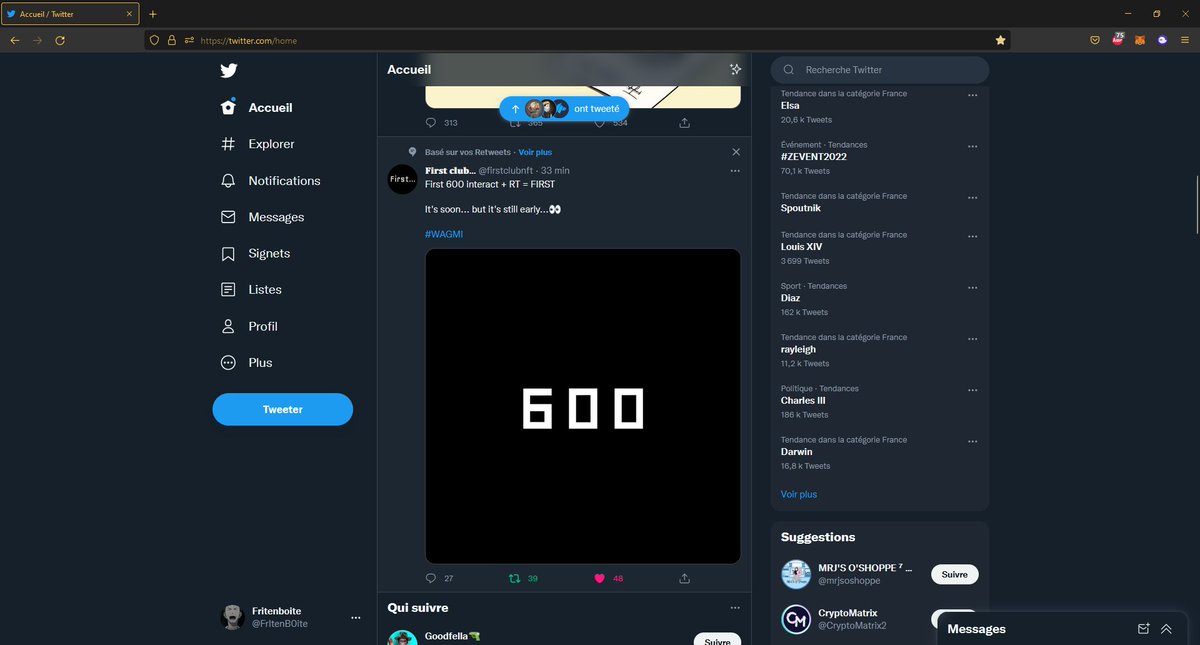Click the #WAGMI hashtag
The image size is (1200, 645).
click(444, 234)
